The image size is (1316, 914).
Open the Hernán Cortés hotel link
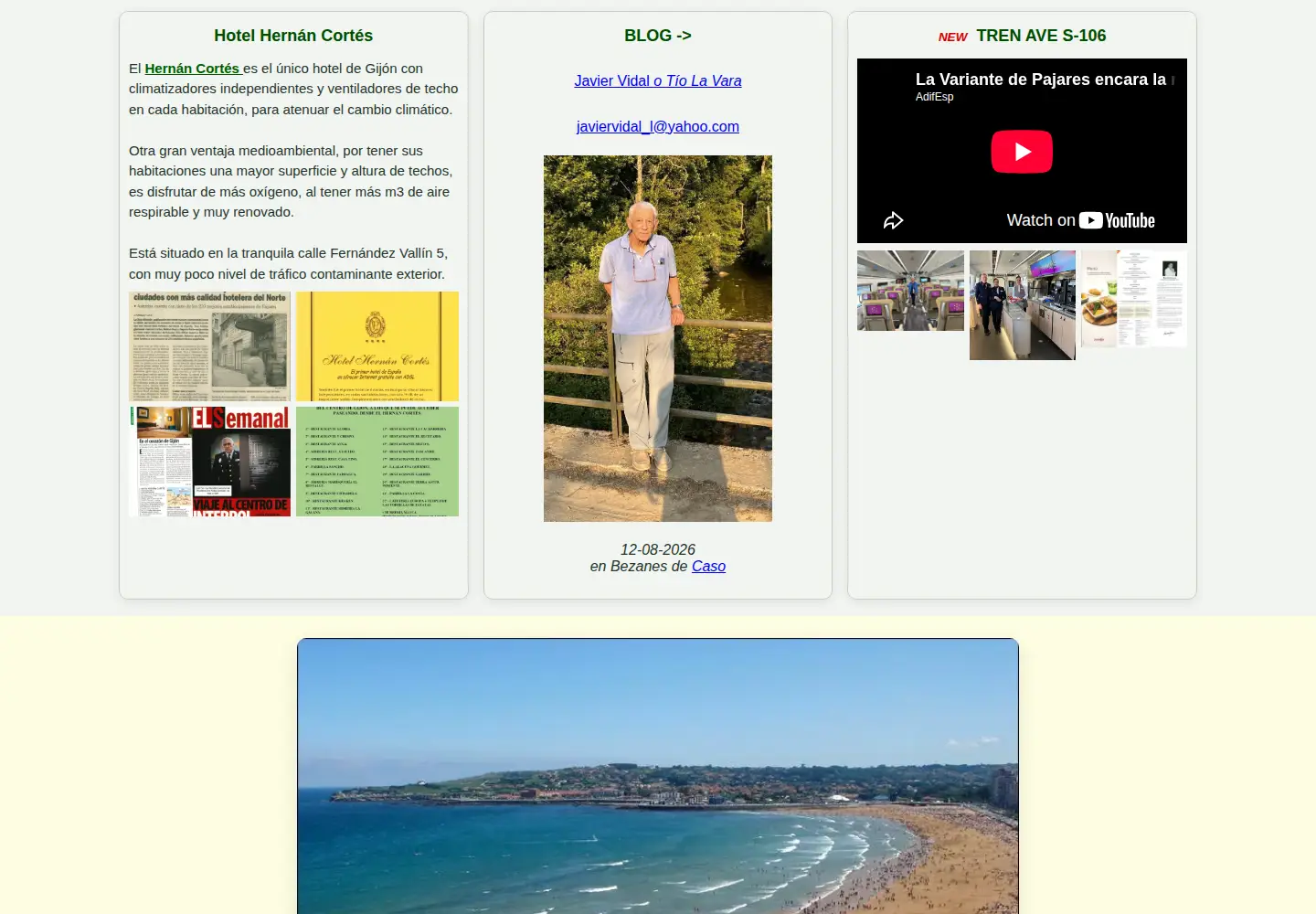(194, 69)
